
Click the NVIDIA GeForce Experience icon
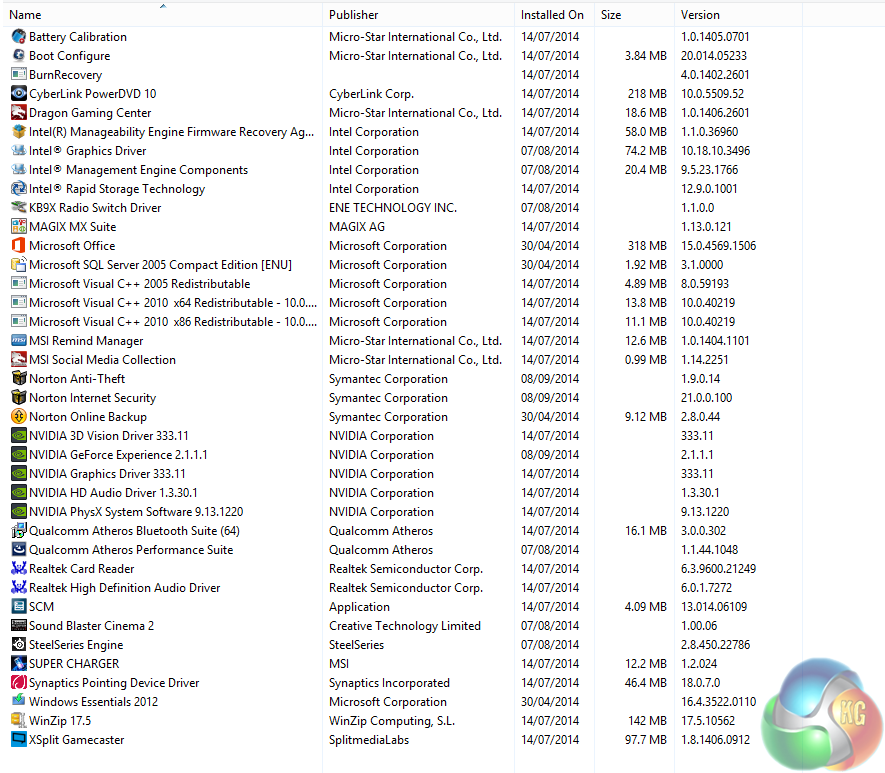click(x=19, y=455)
